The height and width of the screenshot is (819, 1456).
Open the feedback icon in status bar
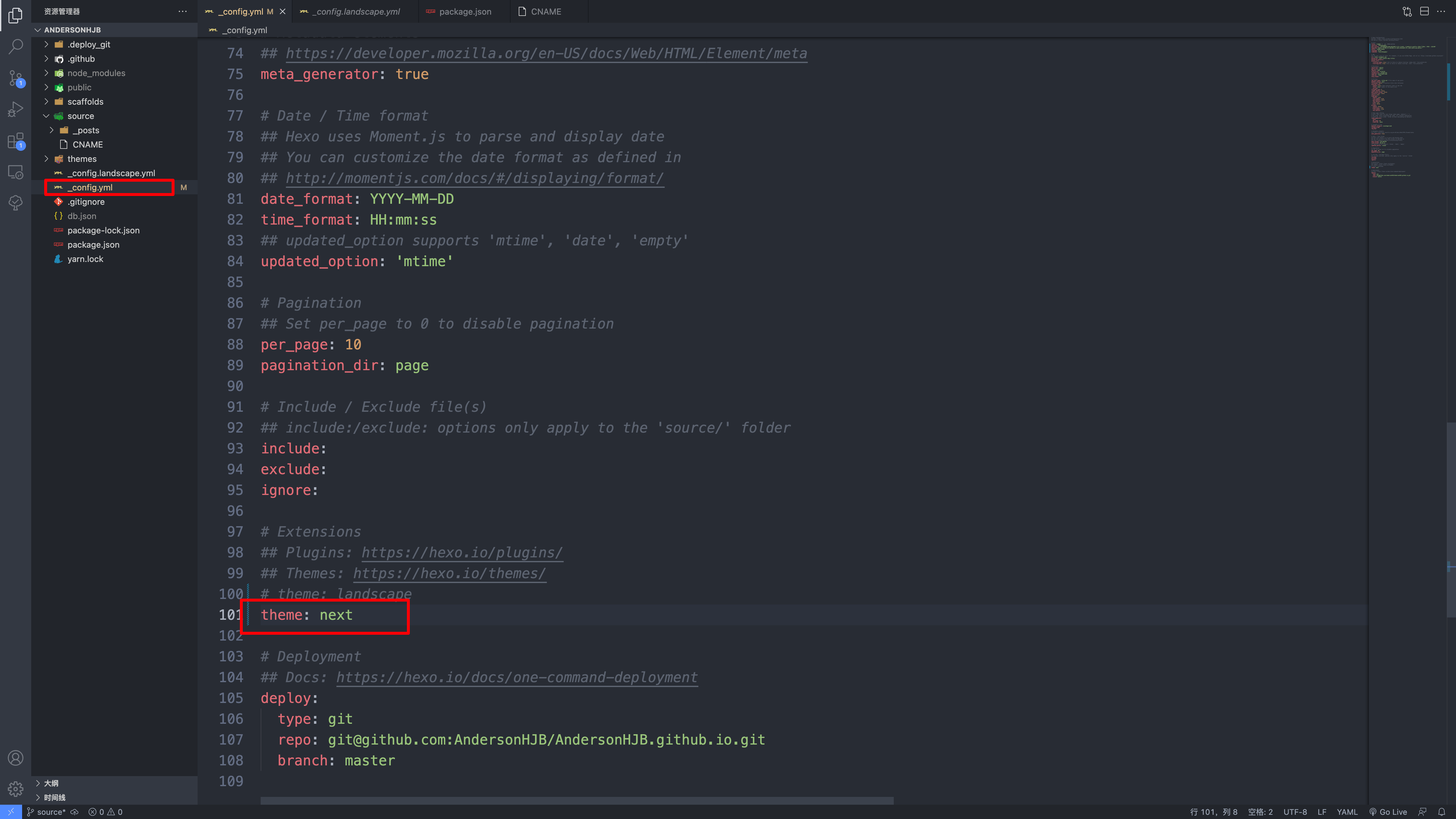1423,812
